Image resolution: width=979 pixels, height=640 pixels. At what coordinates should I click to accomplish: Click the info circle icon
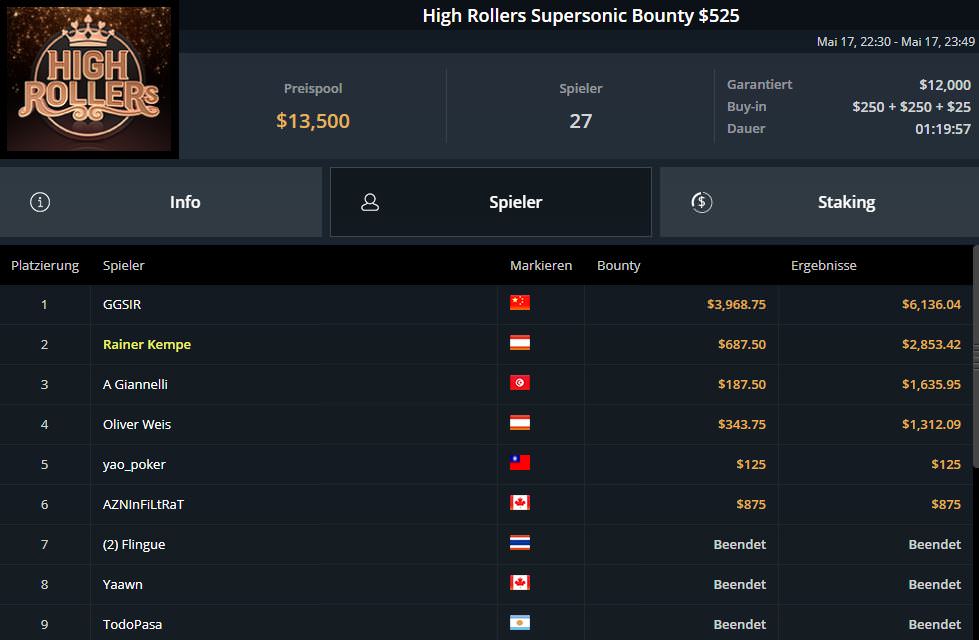pos(40,202)
